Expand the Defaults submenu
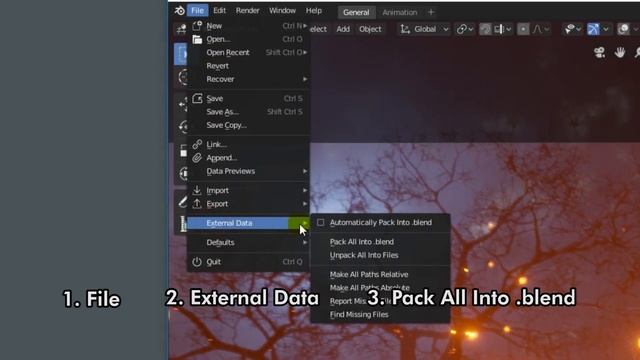 coord(248,242)
